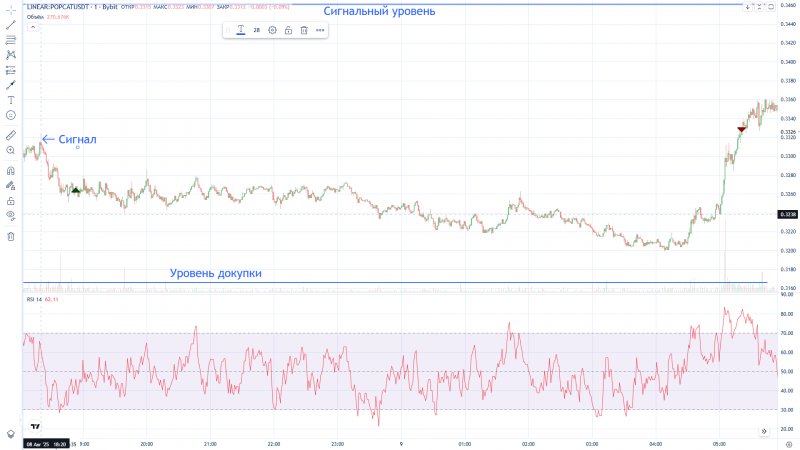Screen dimensions: 800x450
Task: Open the font size 28 dropdown
Action: coord(257,30)
